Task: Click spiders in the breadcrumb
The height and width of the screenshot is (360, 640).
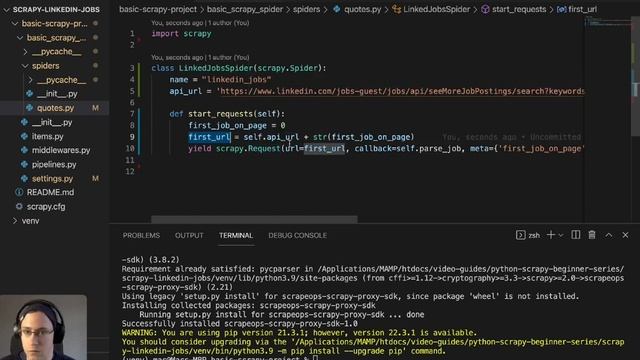Action: 307,9
